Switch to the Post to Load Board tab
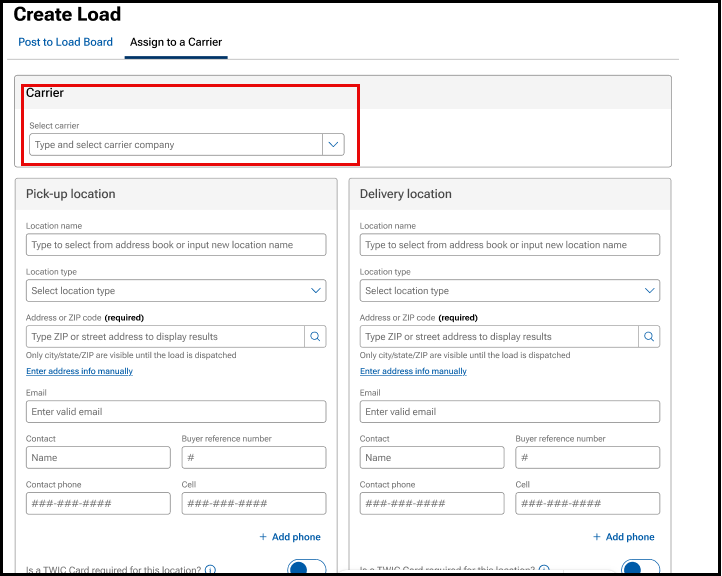This screenshot has height=576, width=722. (x=65, y=42)
